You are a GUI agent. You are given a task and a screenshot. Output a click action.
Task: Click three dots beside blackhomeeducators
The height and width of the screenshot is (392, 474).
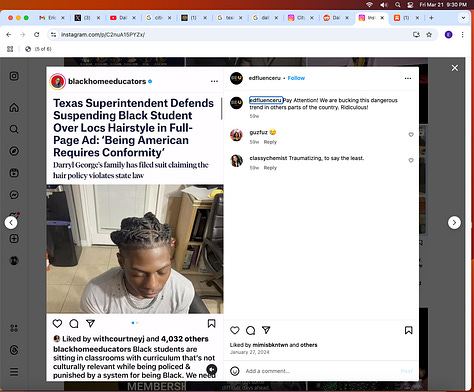pyautogui.click(x=214, y=81)
